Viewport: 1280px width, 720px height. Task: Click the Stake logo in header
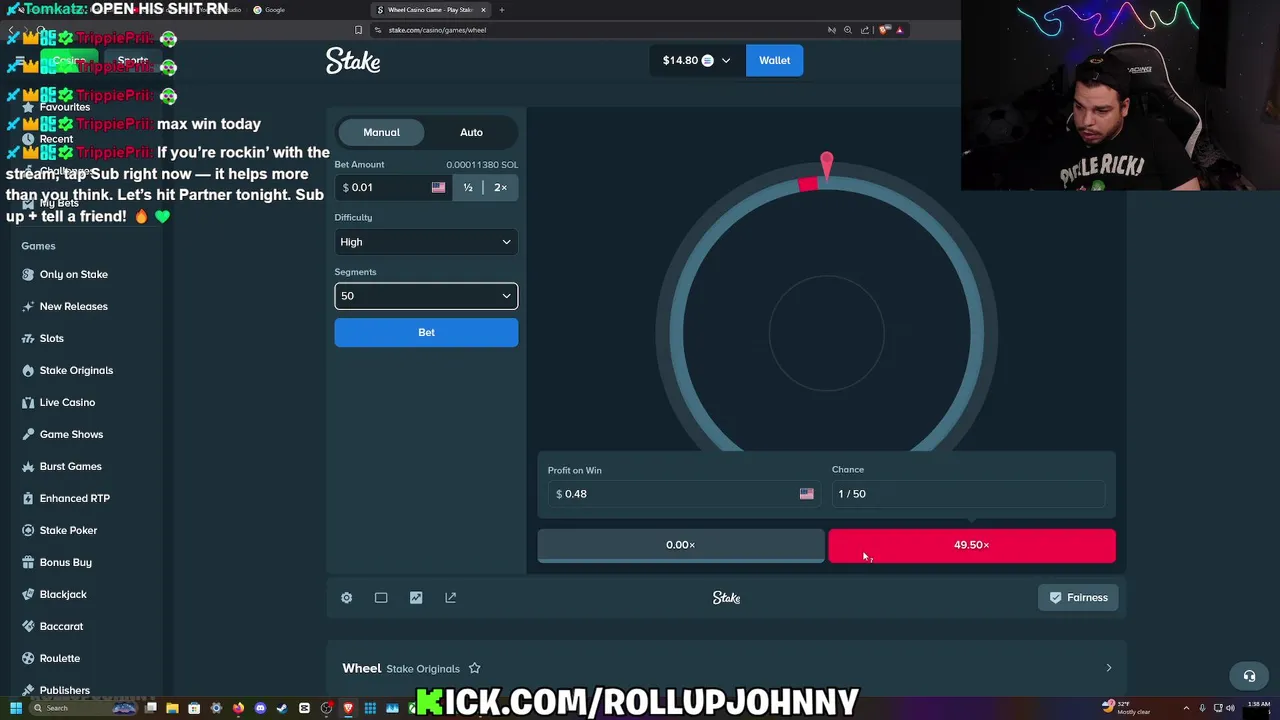(x=353, y=61)
